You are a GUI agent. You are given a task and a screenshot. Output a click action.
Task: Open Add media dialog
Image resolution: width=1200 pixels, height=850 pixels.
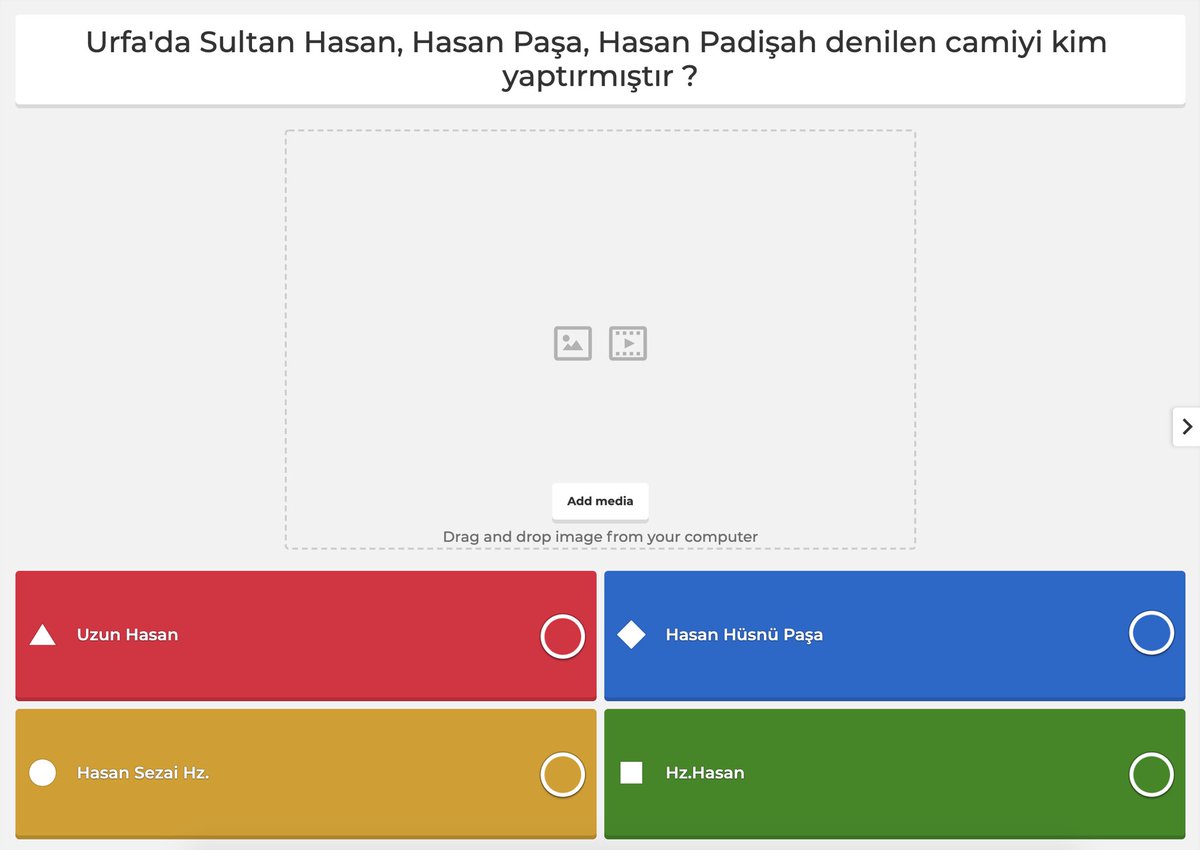point(599,501)
